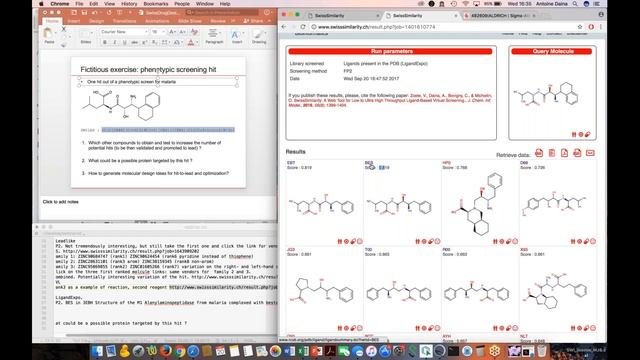Open the font color dropdown arrow
The height and width of the screenshot is (360, 640).
pyautogui.click(x=197, y=42)
